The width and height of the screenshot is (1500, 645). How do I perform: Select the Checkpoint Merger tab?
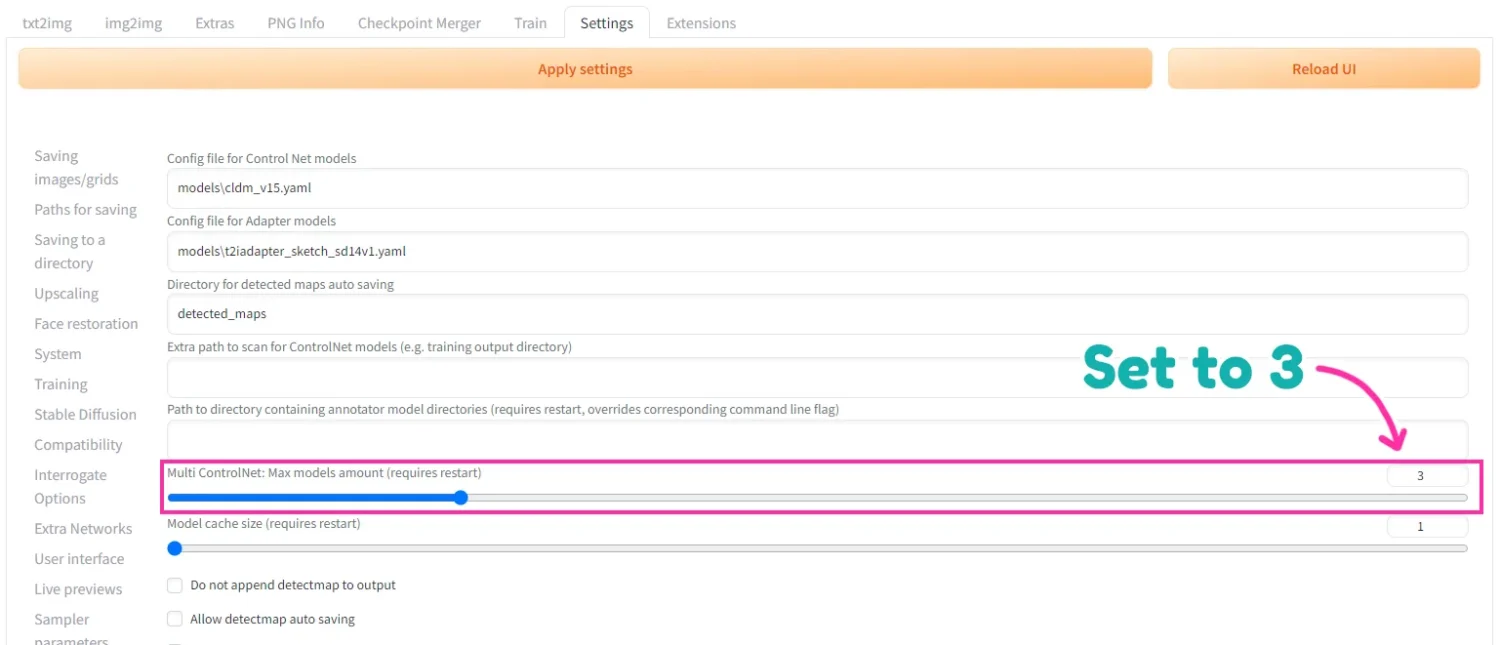(x=419, y=23)
